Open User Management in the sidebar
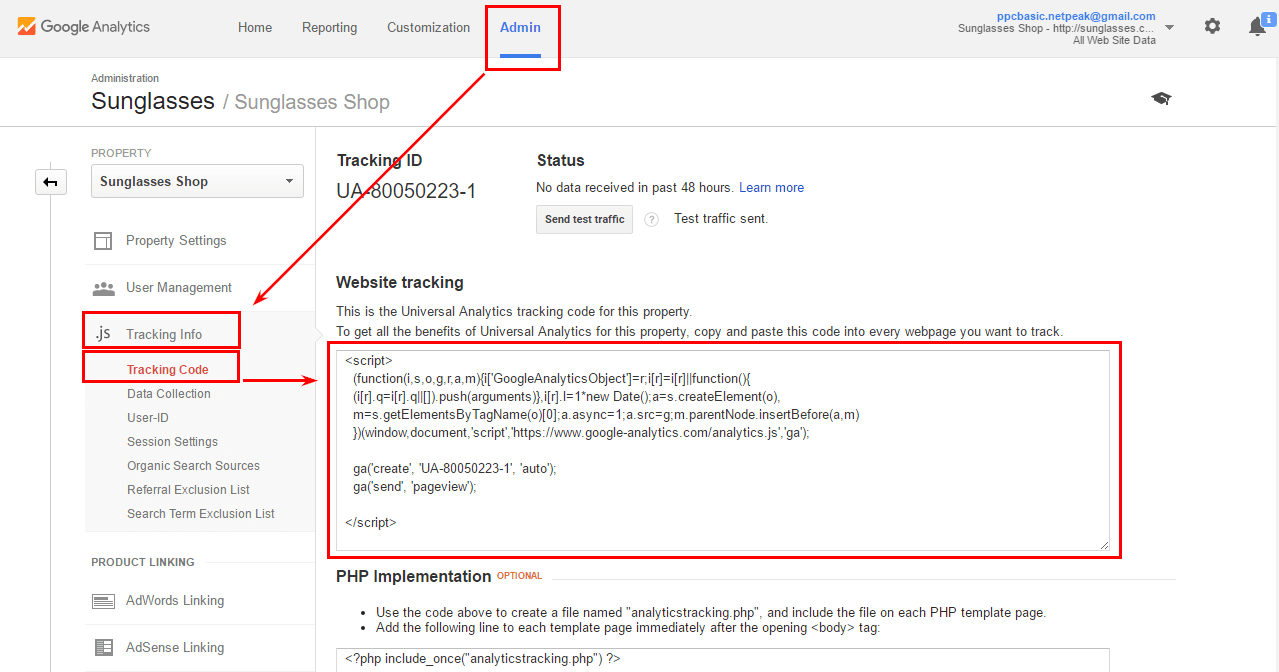1279x672 pixels. [x=179, y=288]
